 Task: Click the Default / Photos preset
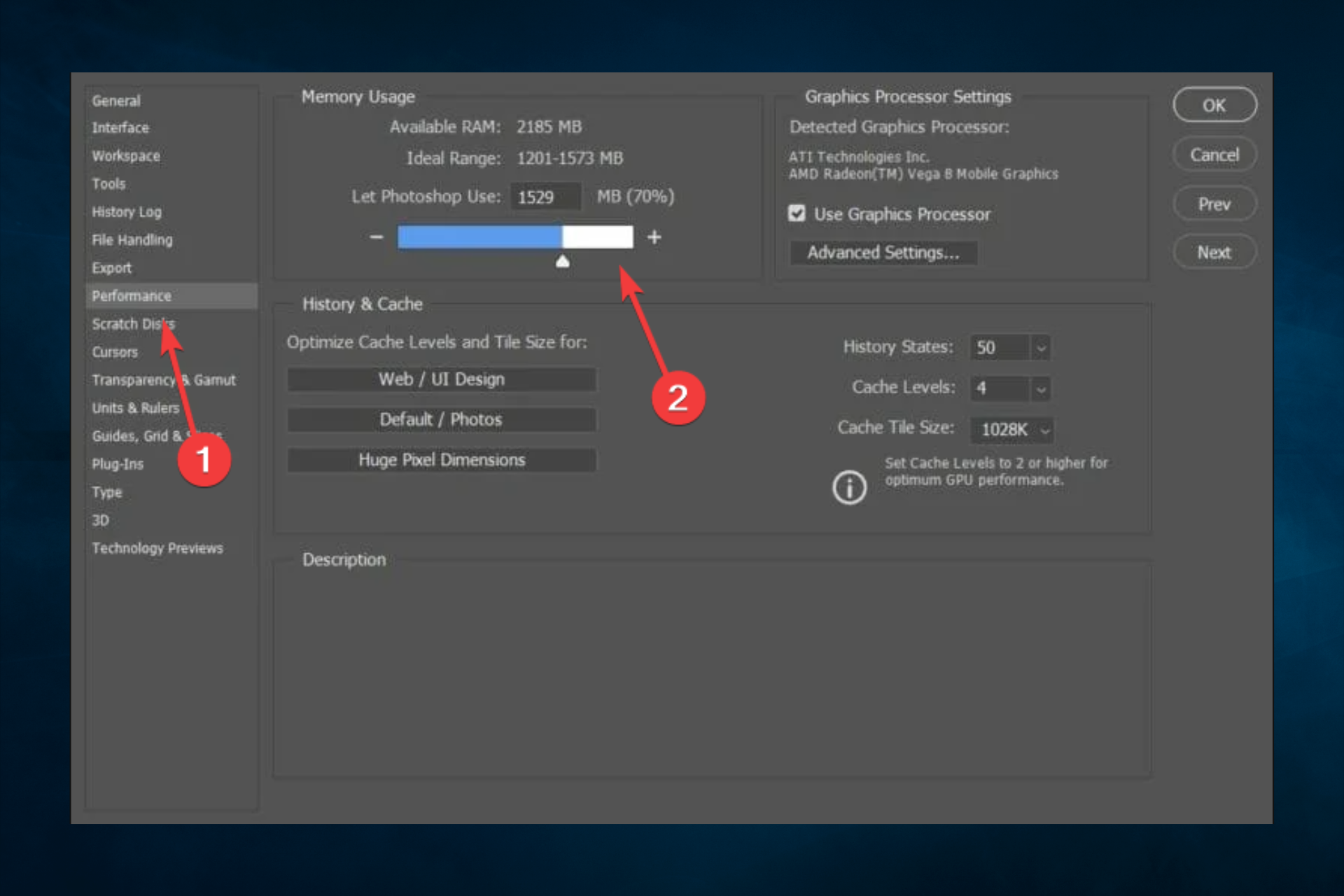click(442, 419)
